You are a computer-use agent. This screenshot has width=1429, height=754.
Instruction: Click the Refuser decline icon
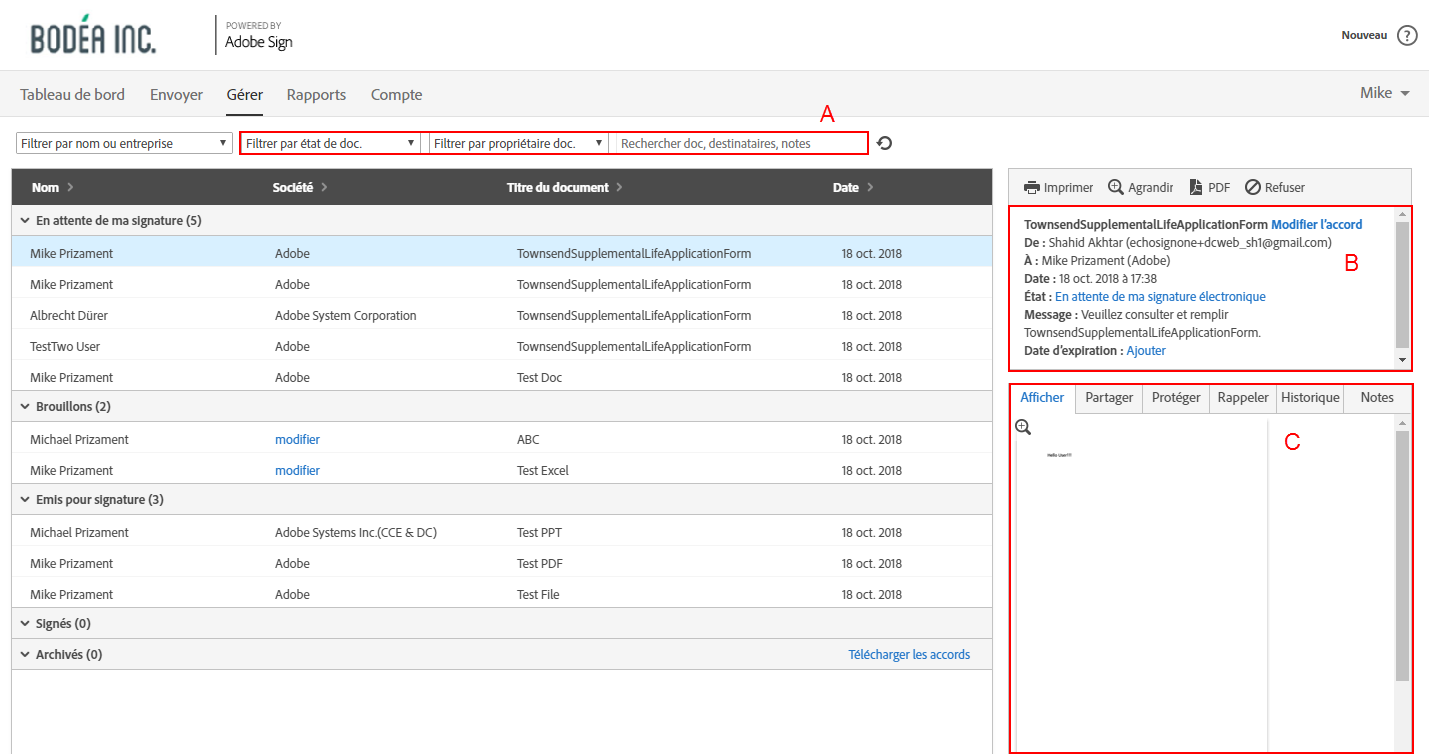(x=1252, y=187)
